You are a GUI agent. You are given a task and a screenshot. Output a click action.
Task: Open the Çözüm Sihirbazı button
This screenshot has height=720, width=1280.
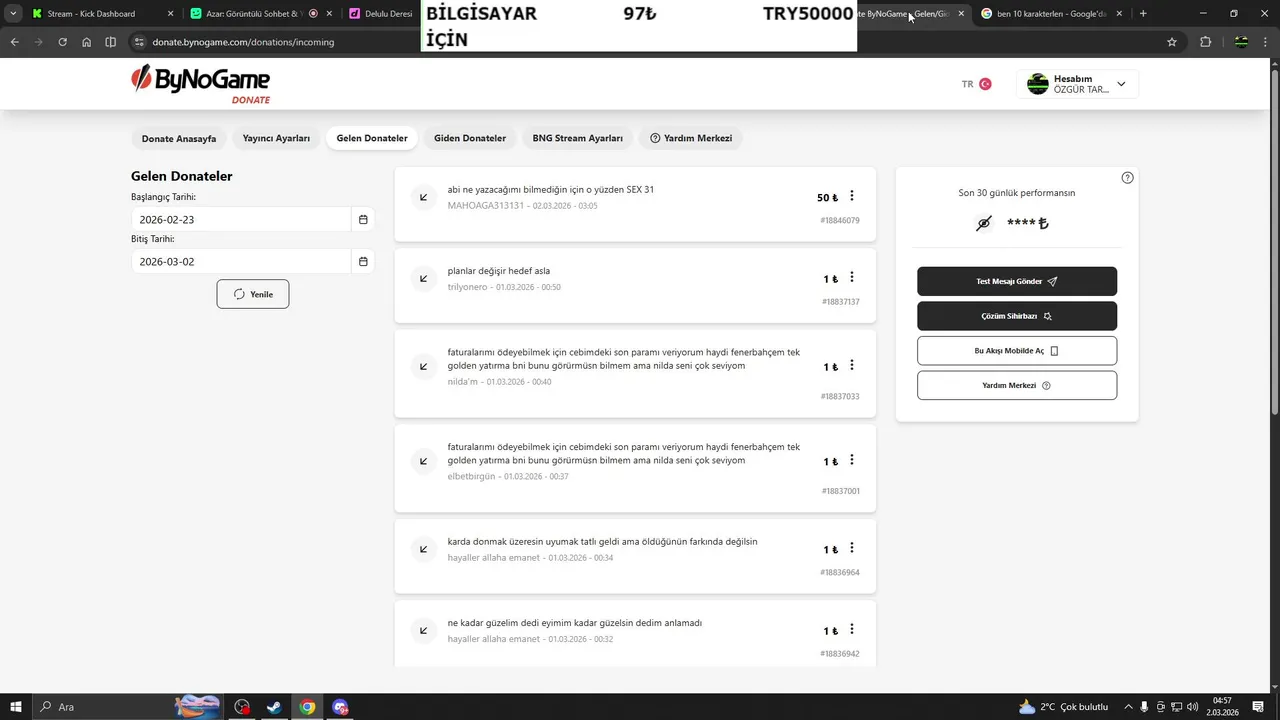tap(1017, 316)
